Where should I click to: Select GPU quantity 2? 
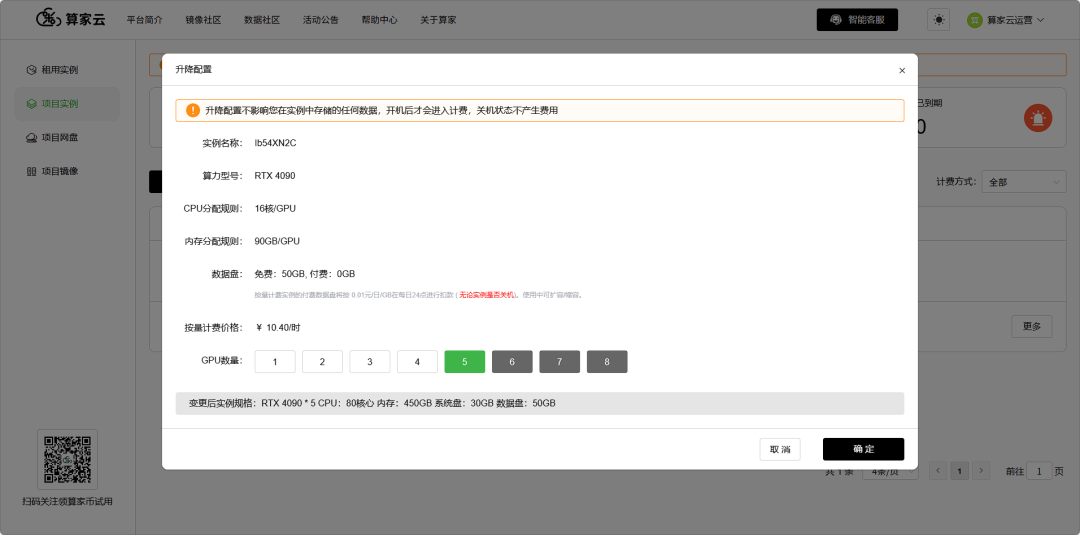click(x=322, y=361)
